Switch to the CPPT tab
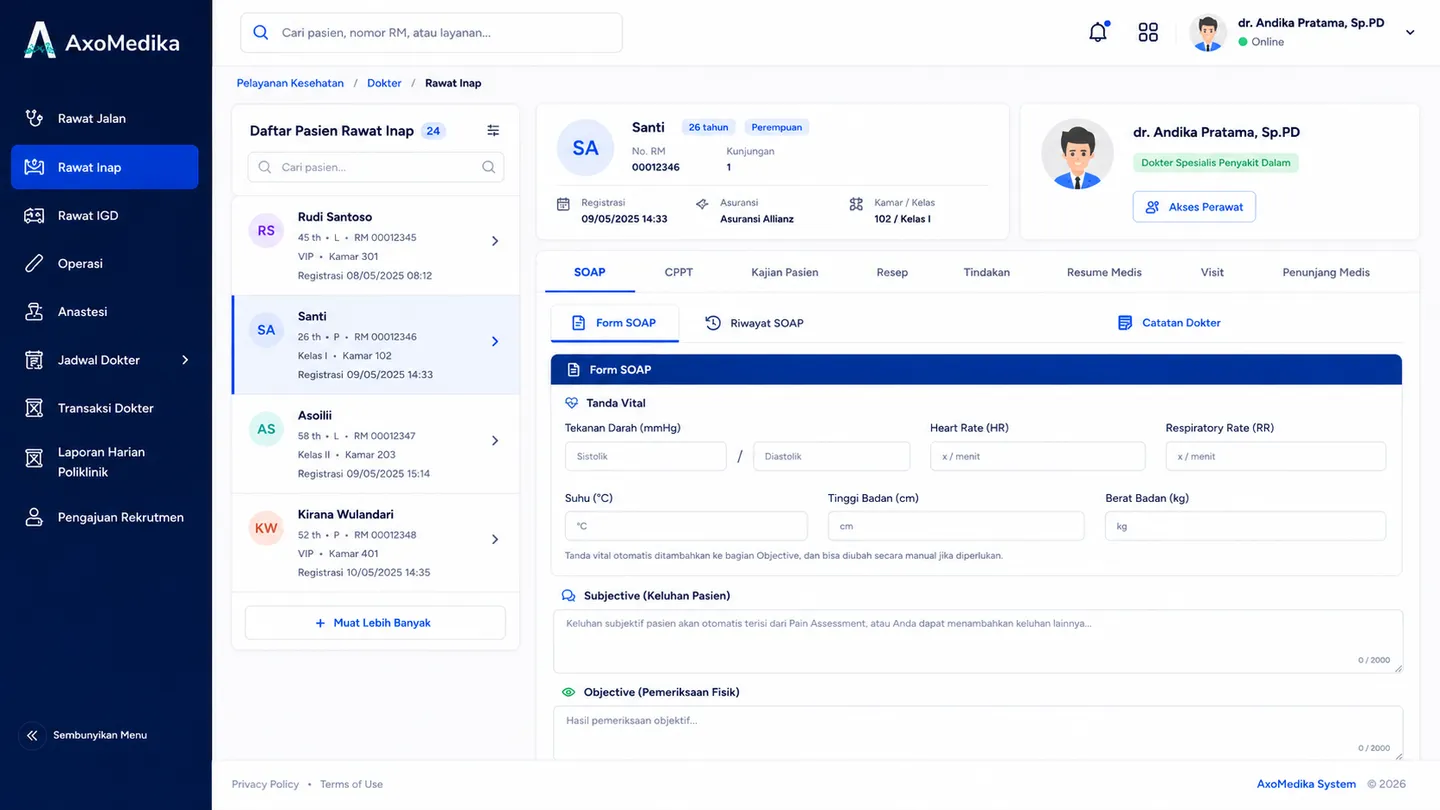 point(678,272)
